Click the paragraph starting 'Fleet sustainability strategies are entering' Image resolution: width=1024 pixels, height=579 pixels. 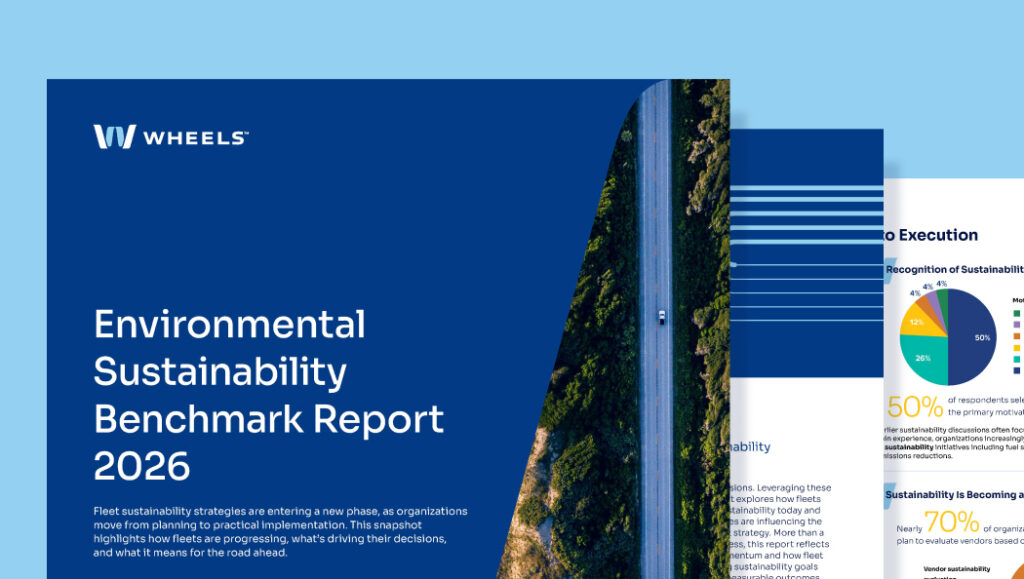280,531
